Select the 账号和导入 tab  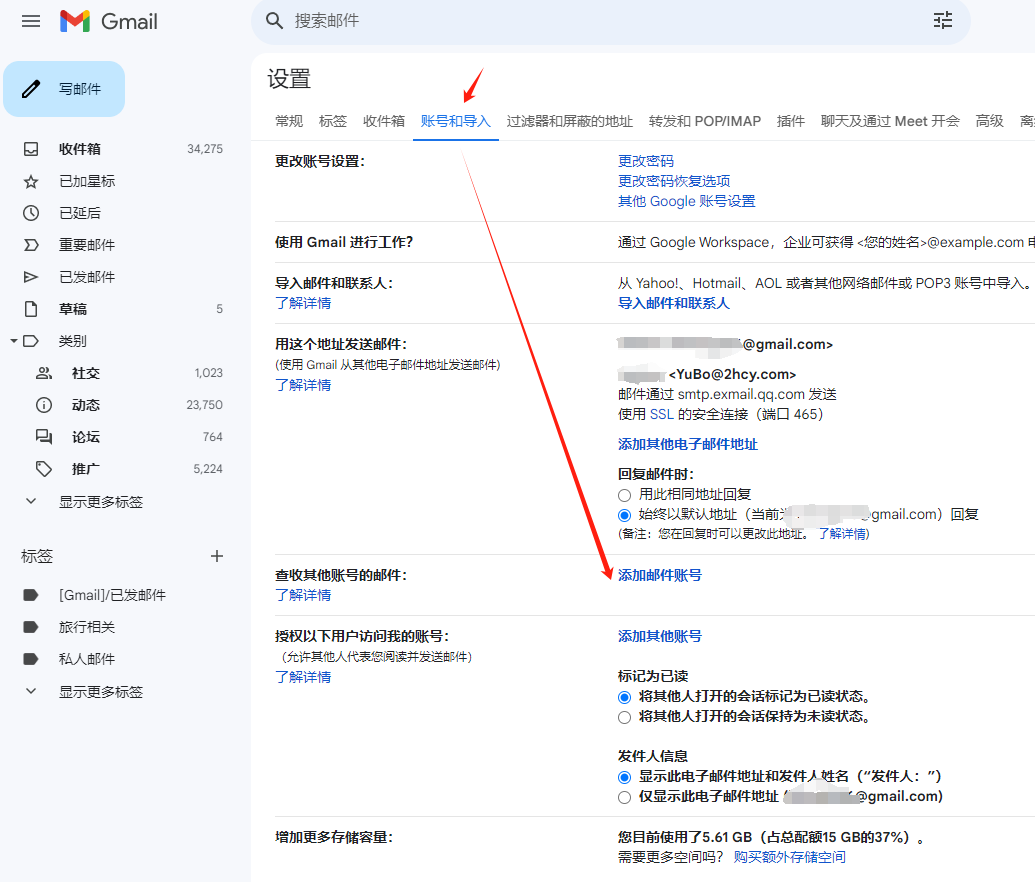pyautogui.click(x=455, y=121)
